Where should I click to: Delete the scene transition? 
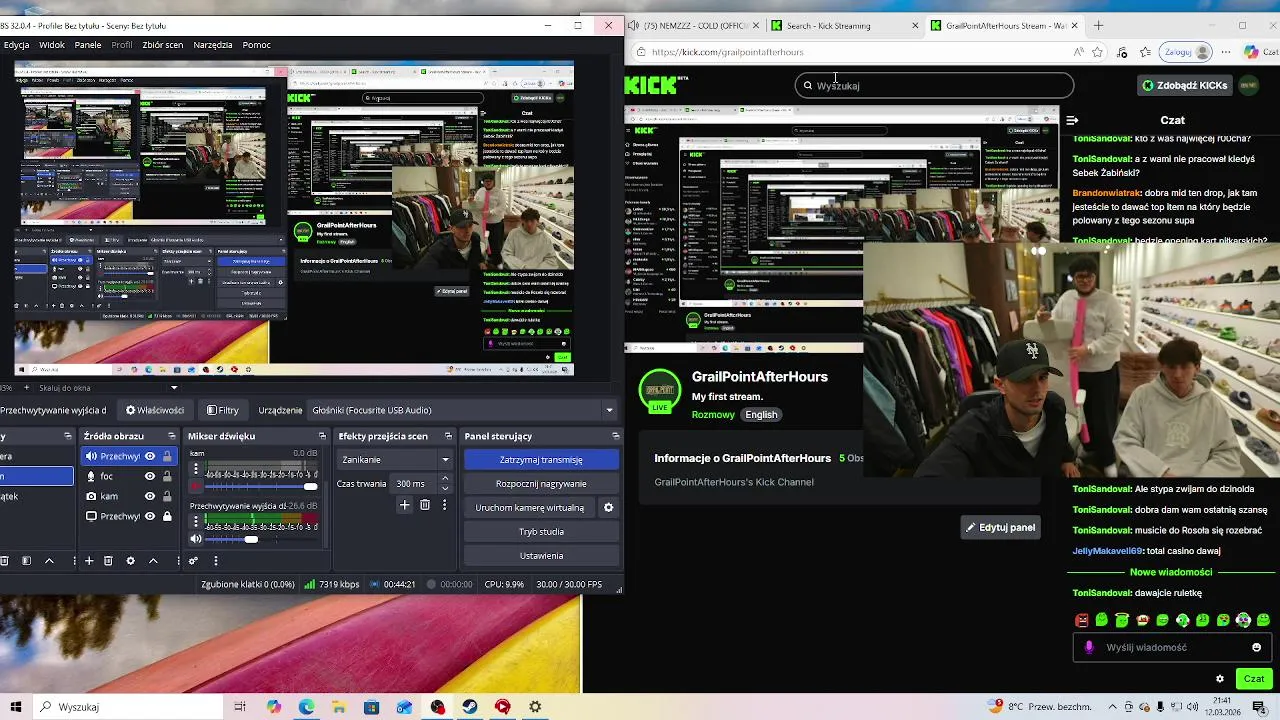[x=425, y=506]
